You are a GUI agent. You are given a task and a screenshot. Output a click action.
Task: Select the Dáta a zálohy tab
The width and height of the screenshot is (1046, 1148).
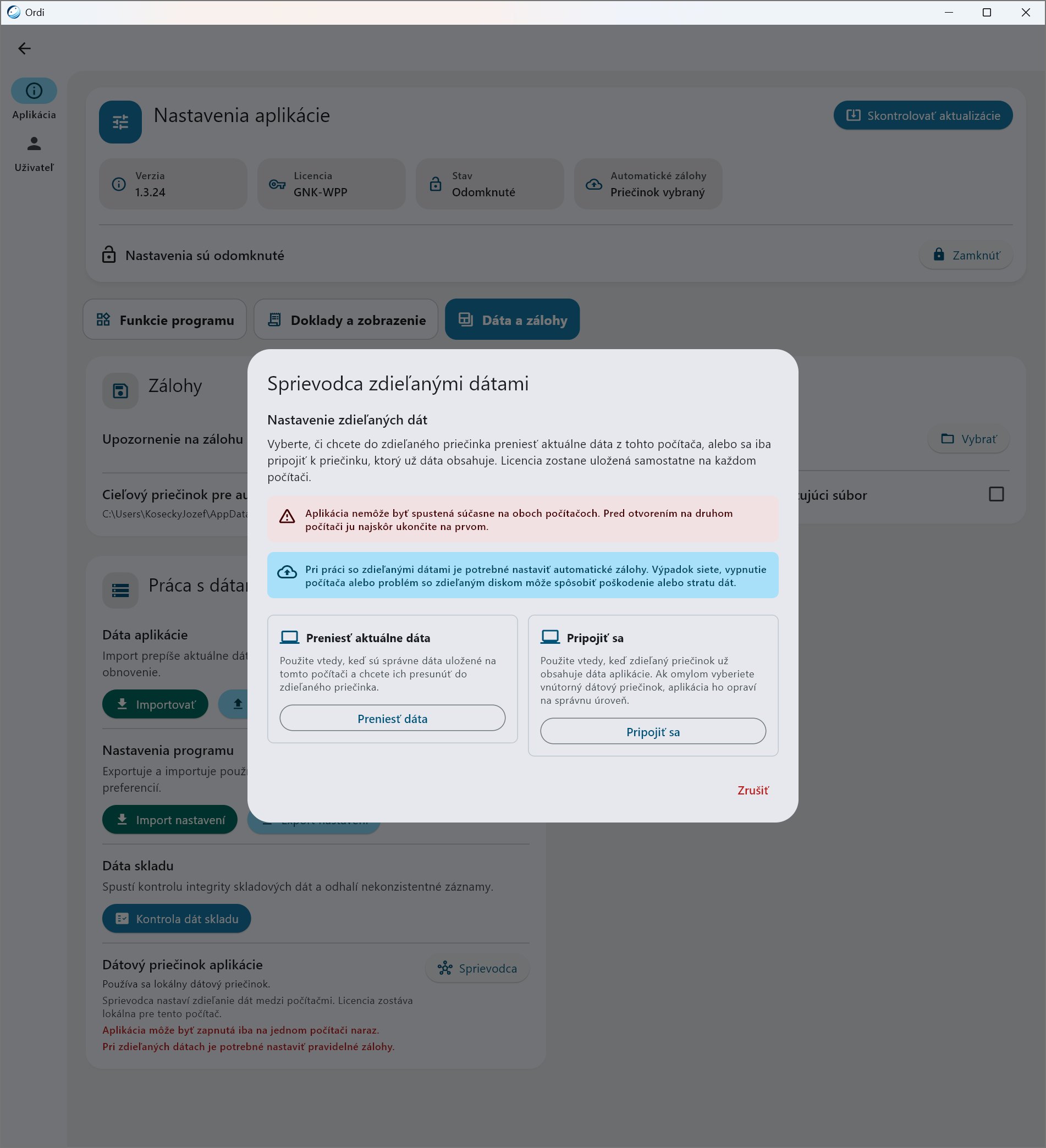[x=512, y=319]
